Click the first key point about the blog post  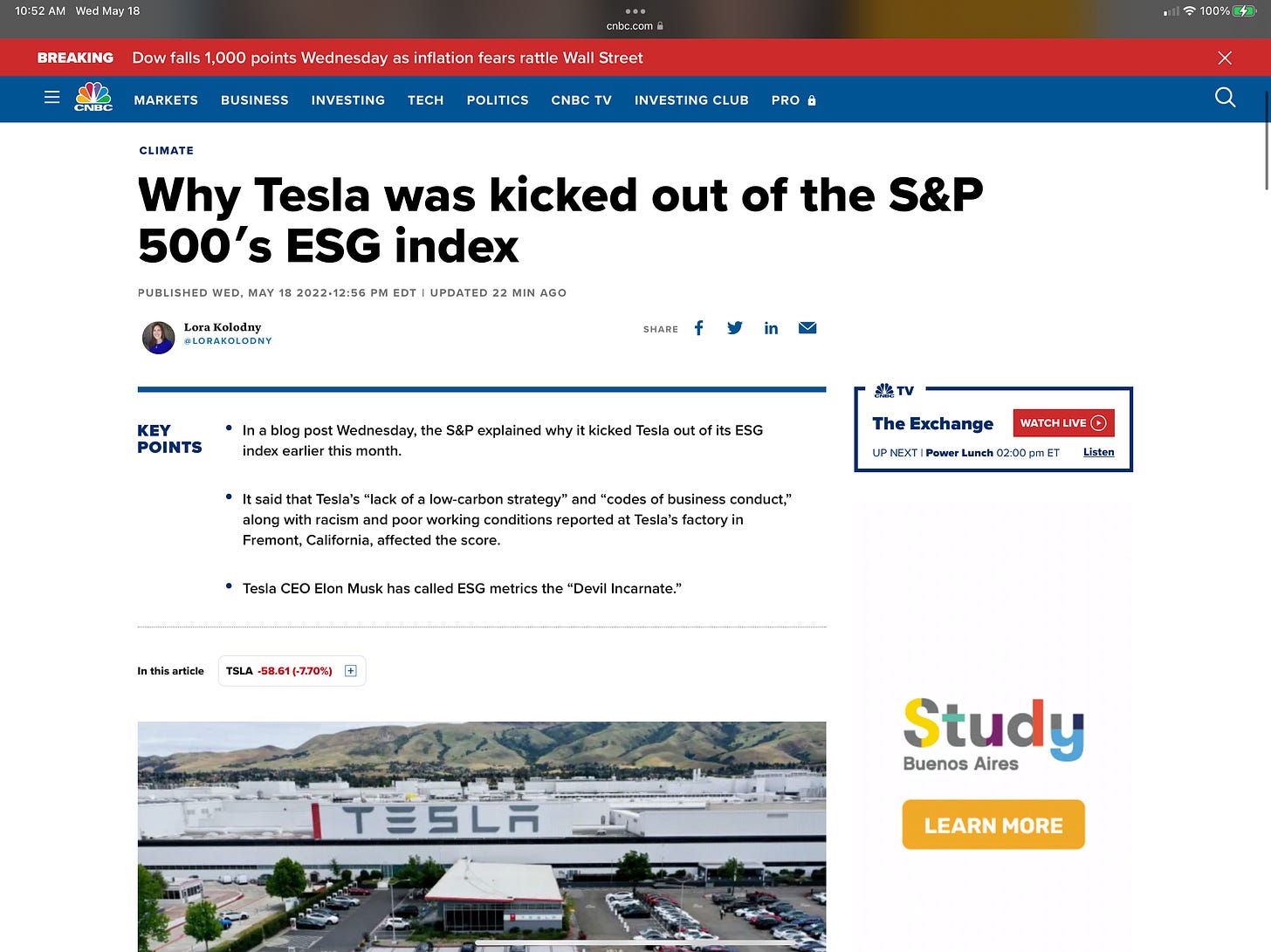[503, 441]
